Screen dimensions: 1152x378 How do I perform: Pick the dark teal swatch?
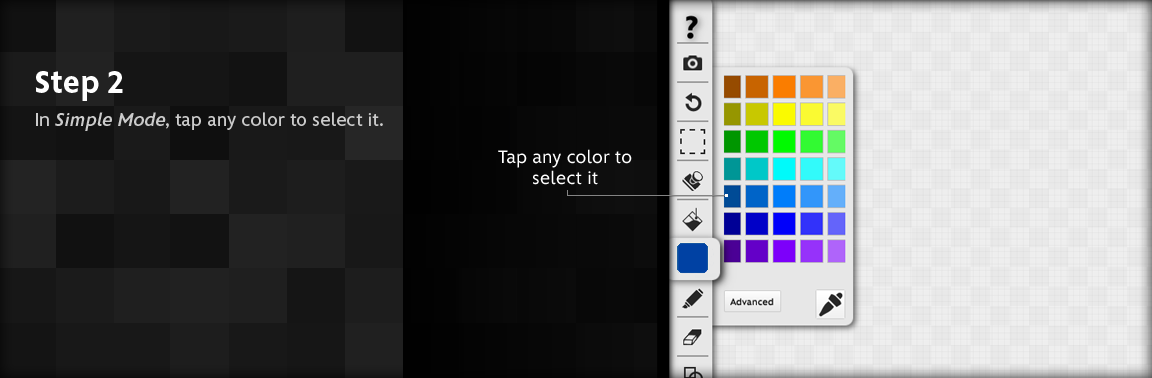pos(732,168)
